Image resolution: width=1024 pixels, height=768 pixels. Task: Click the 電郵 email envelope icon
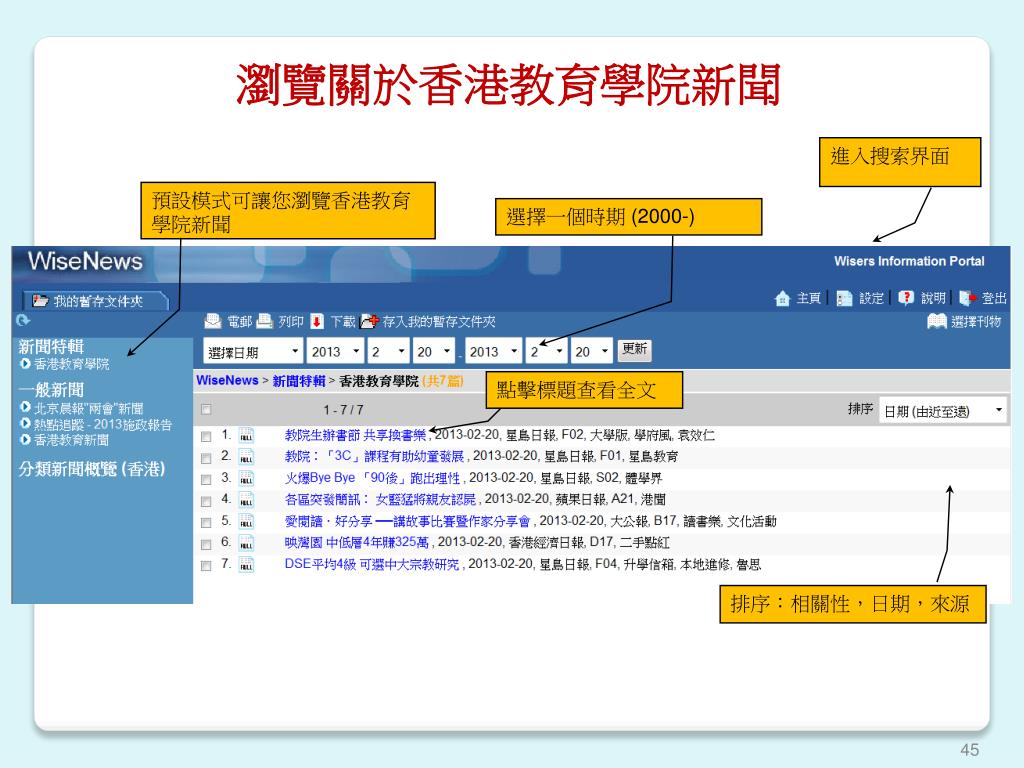click(x=213, y=321)
